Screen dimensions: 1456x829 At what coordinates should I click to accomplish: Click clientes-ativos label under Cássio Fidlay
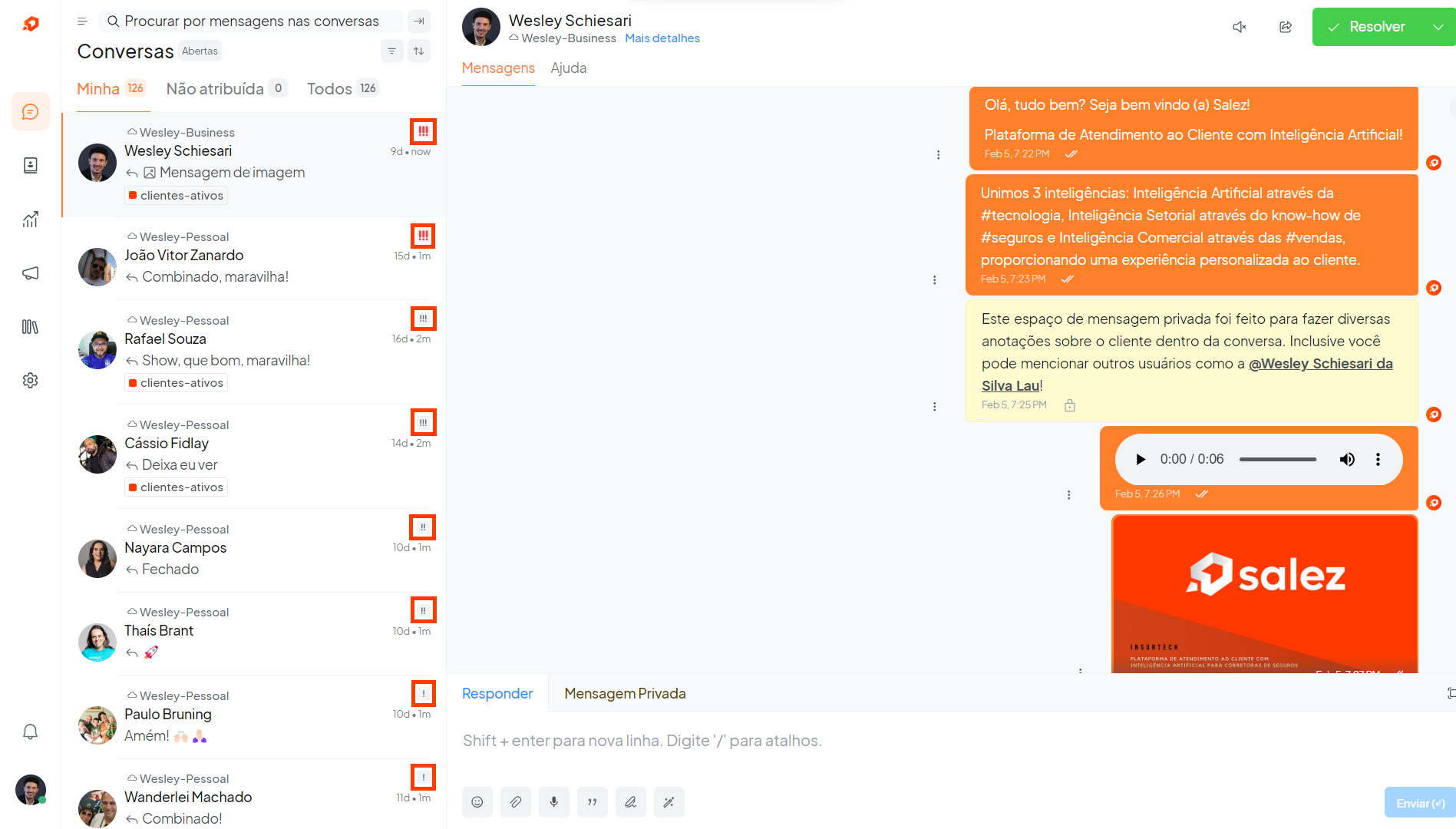click(x=177, y=487)
